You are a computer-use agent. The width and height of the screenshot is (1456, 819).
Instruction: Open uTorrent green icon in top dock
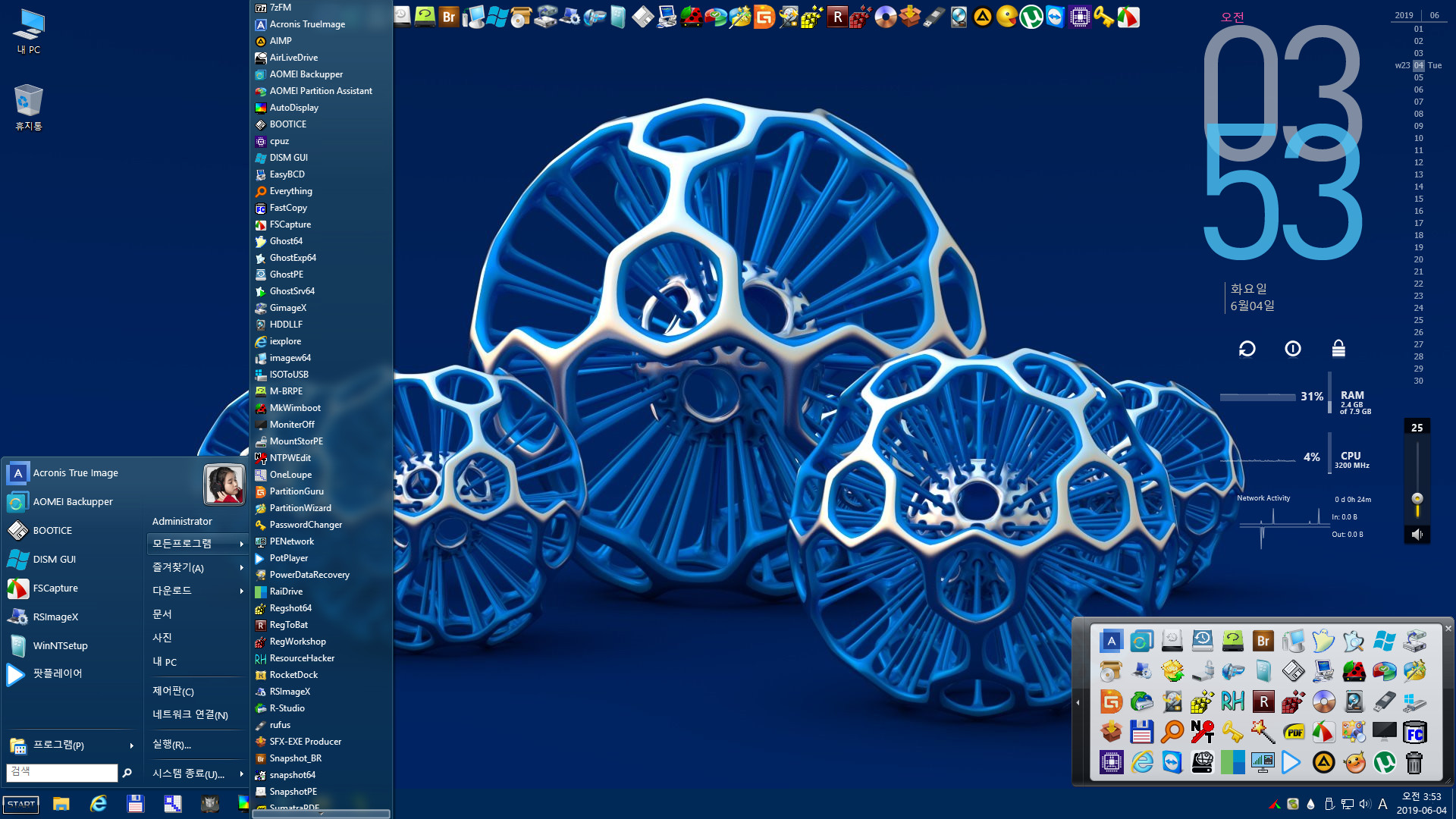[x=1031, y=17]
